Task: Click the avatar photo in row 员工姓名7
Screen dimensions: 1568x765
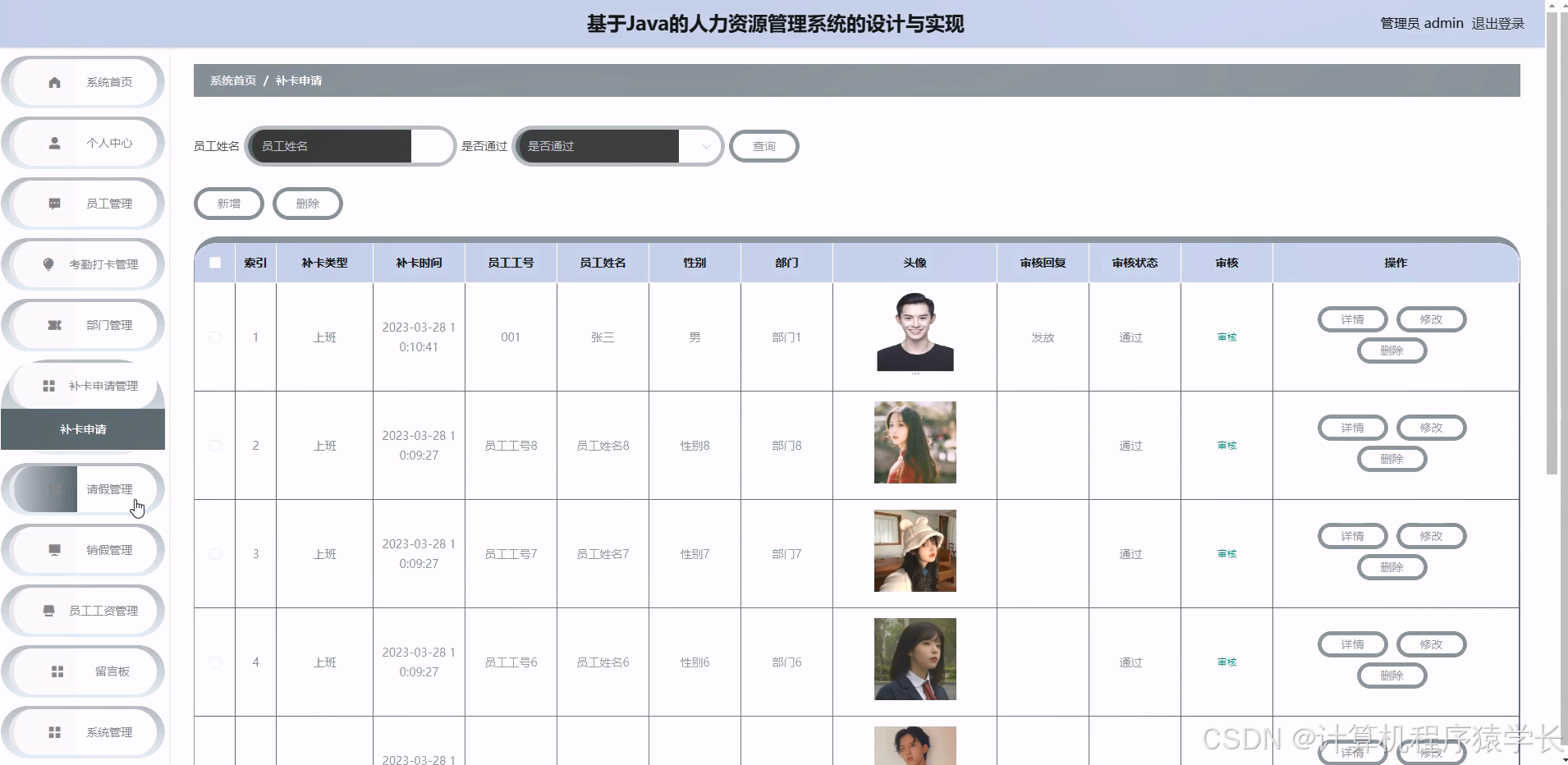Action: pos(915,551)
